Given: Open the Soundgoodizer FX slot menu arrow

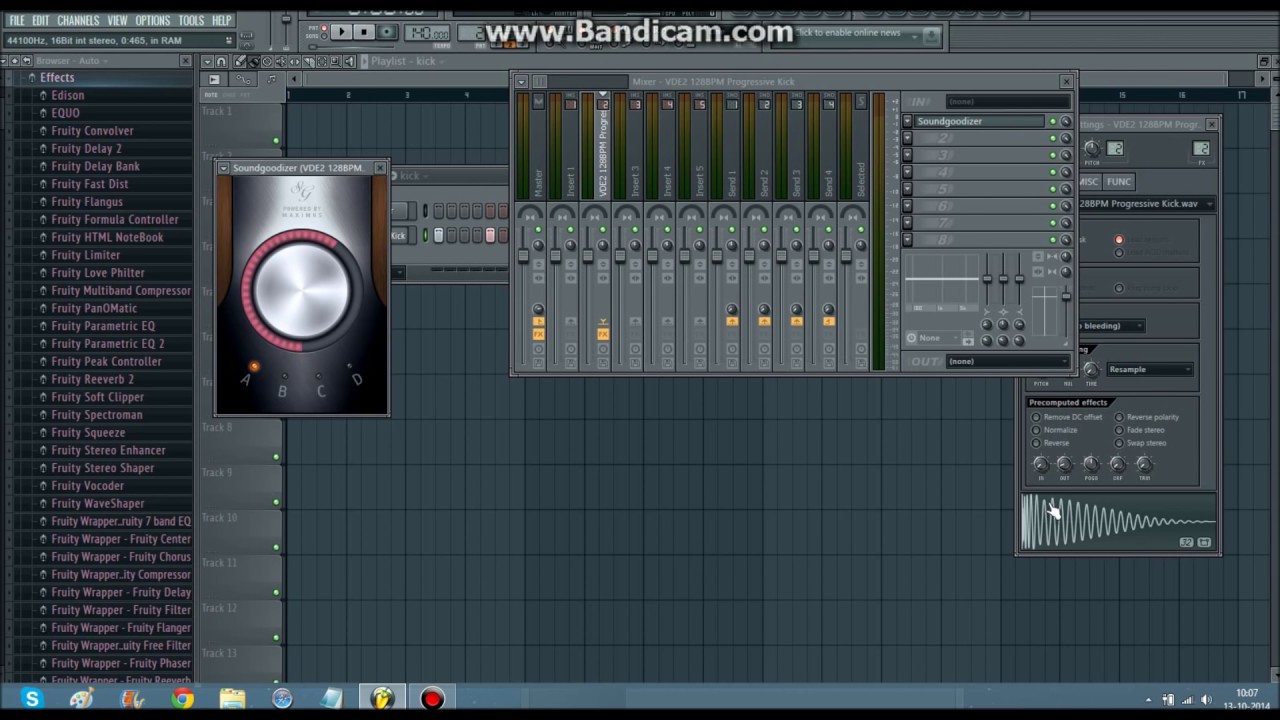Looking at the screenshot, I should pyautogui.click(x=908, y=122).
